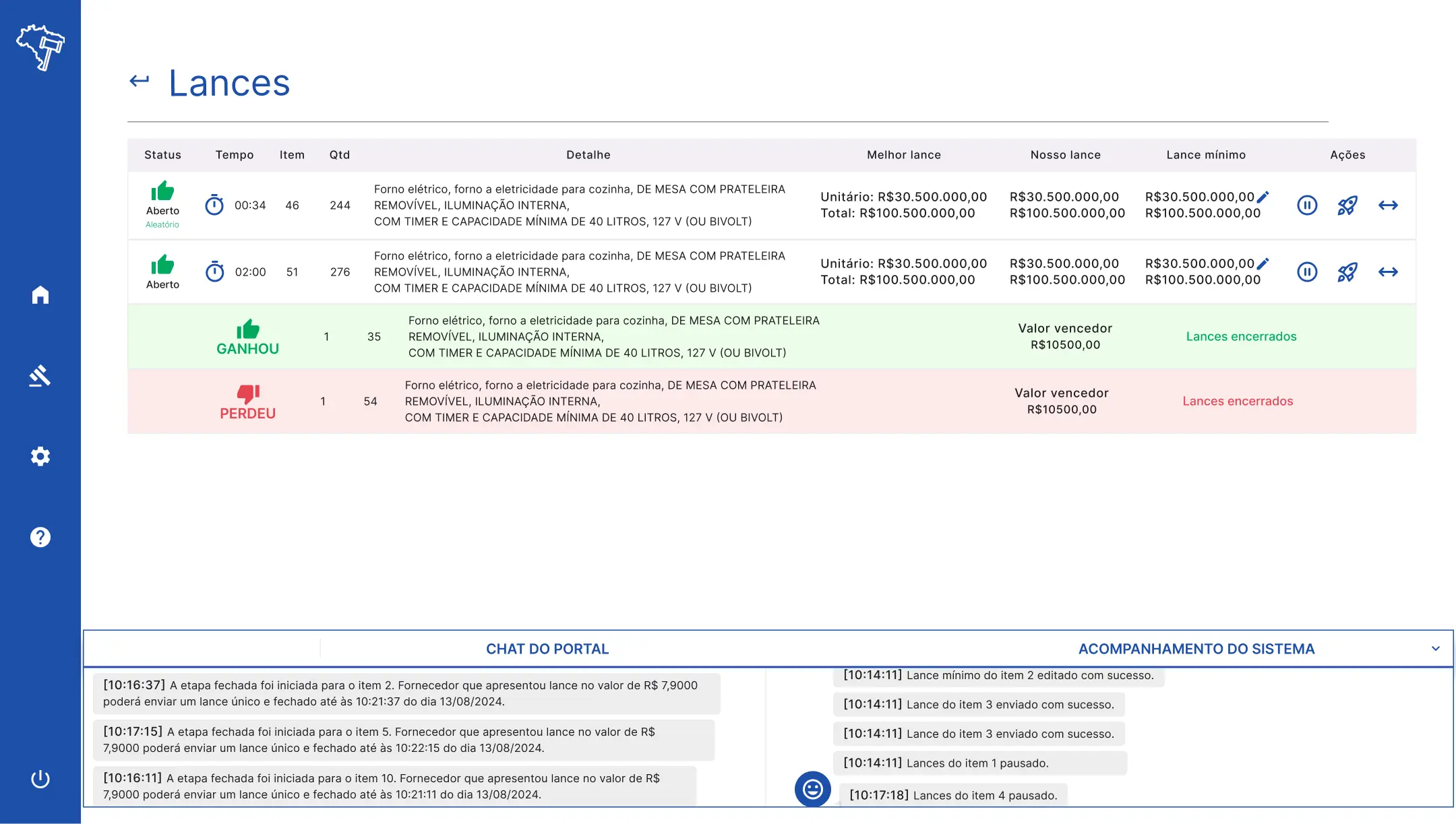Pause bids for item 51
The width and height of the screenshot is (1456, 824).
click(1307, 272)
